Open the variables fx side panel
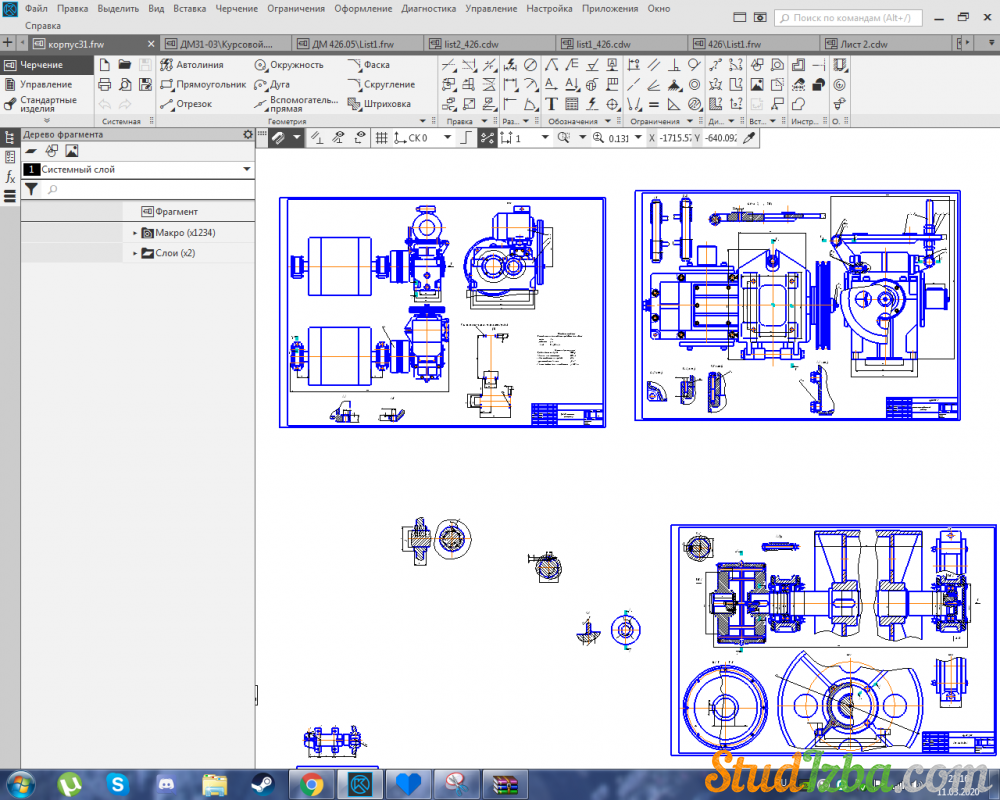The image size is (1000, 800). 10,176
